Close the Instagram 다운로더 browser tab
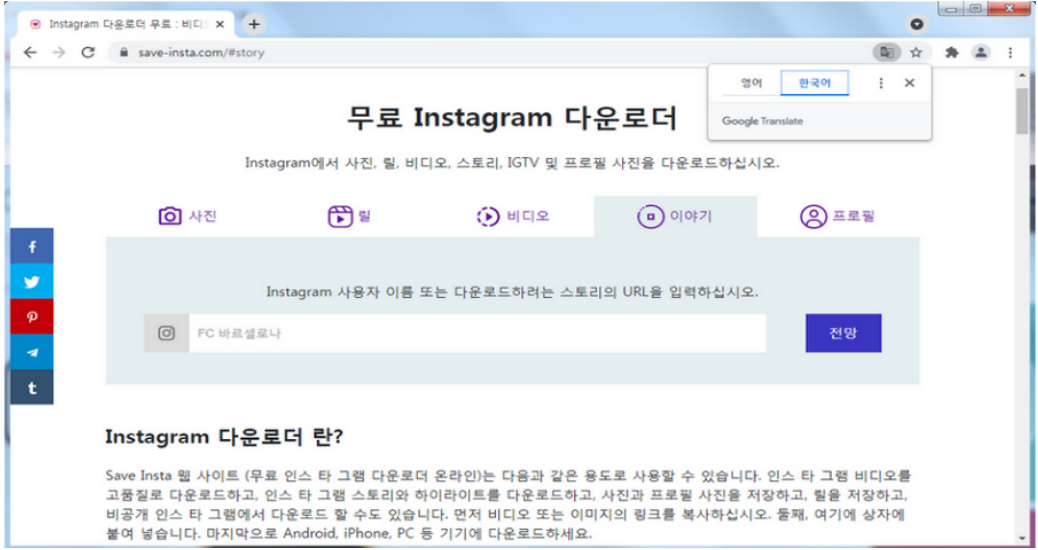The width and height of the screenshot is (1038, 550). click(220, 24)
